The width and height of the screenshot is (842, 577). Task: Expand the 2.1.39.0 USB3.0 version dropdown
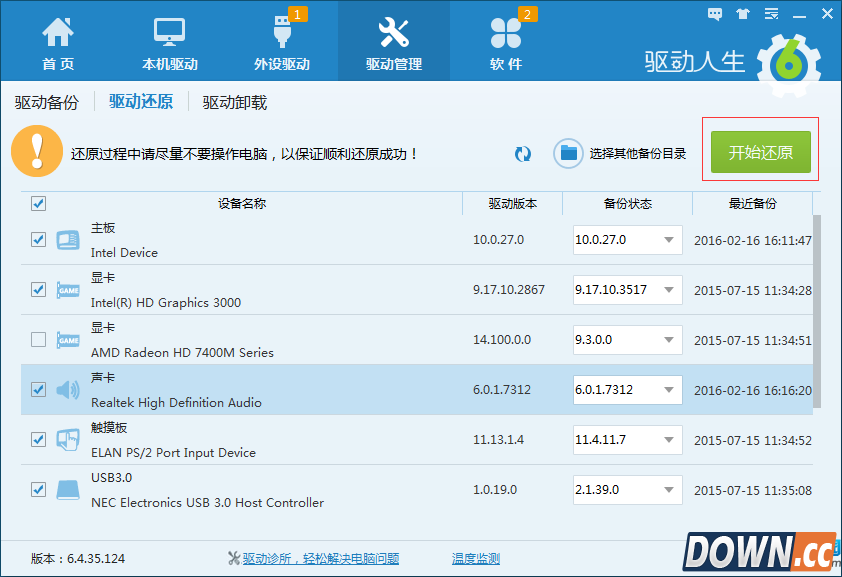tap(668, 490)
